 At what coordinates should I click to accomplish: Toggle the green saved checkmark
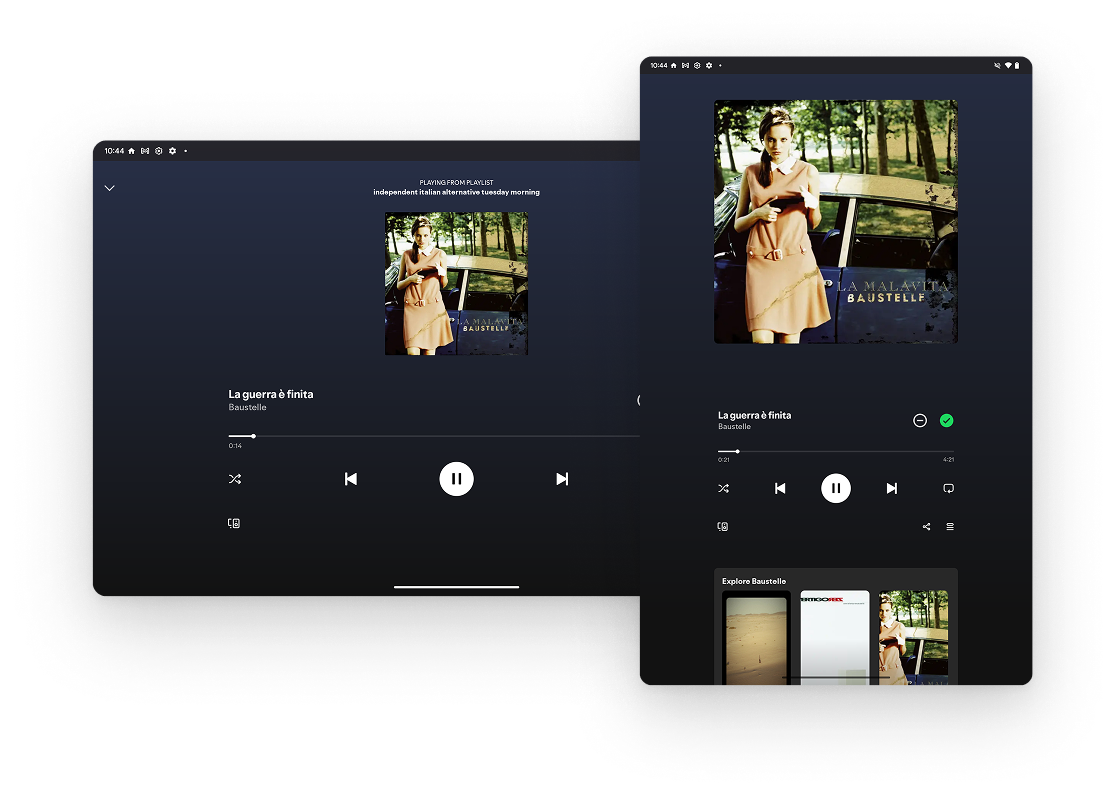click(947, 420)
